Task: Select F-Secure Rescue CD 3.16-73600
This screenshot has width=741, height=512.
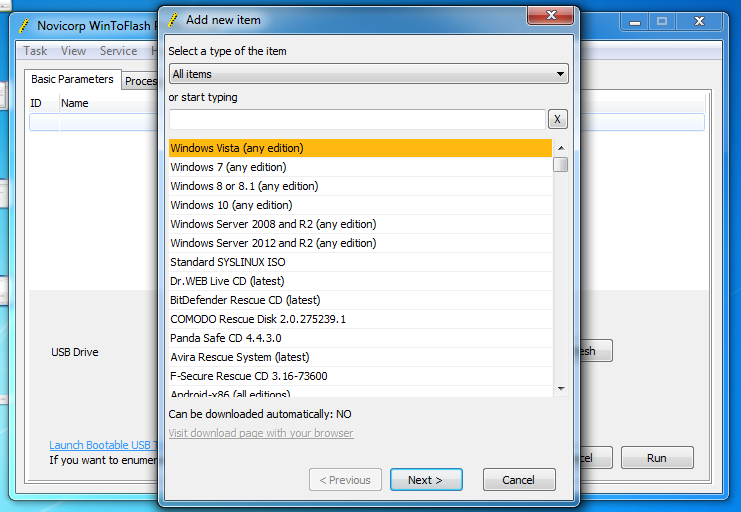Action: [x=360, y=376]
